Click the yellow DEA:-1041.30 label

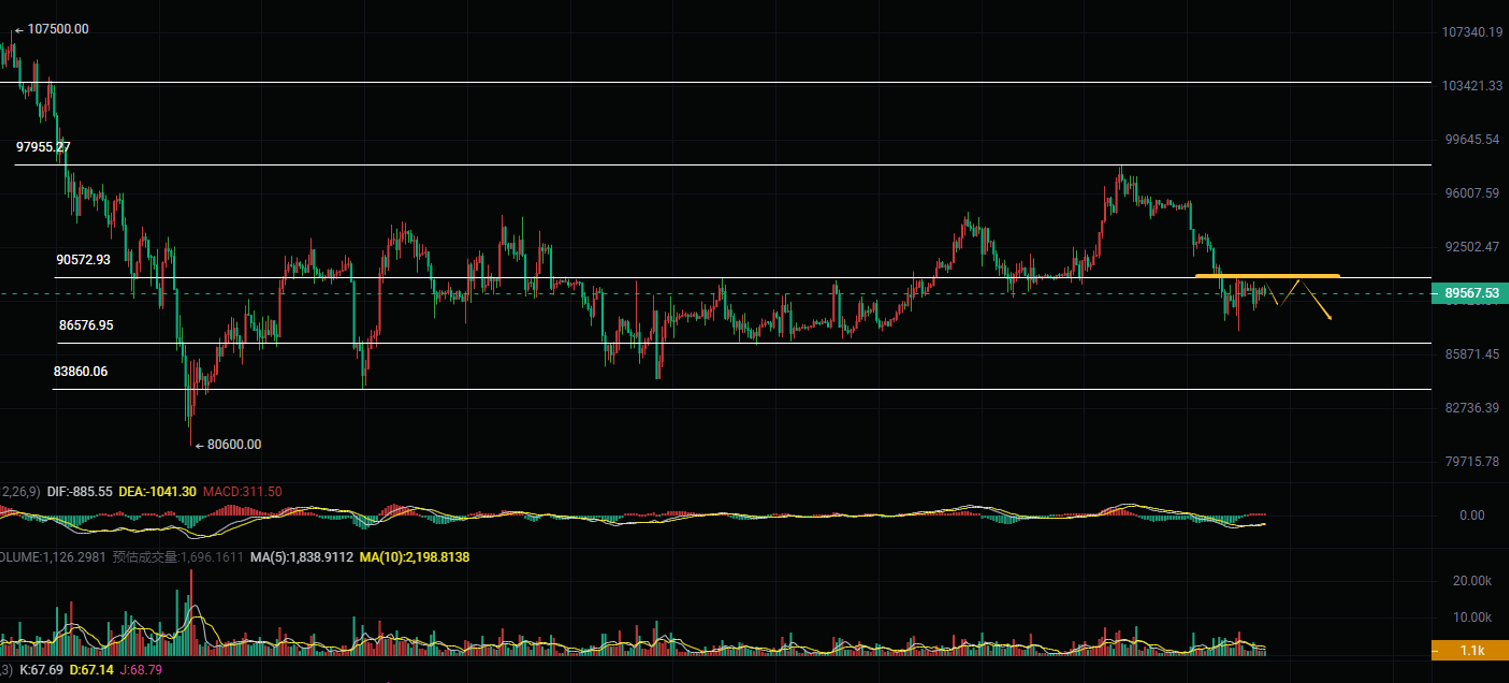tap(157, 492)
